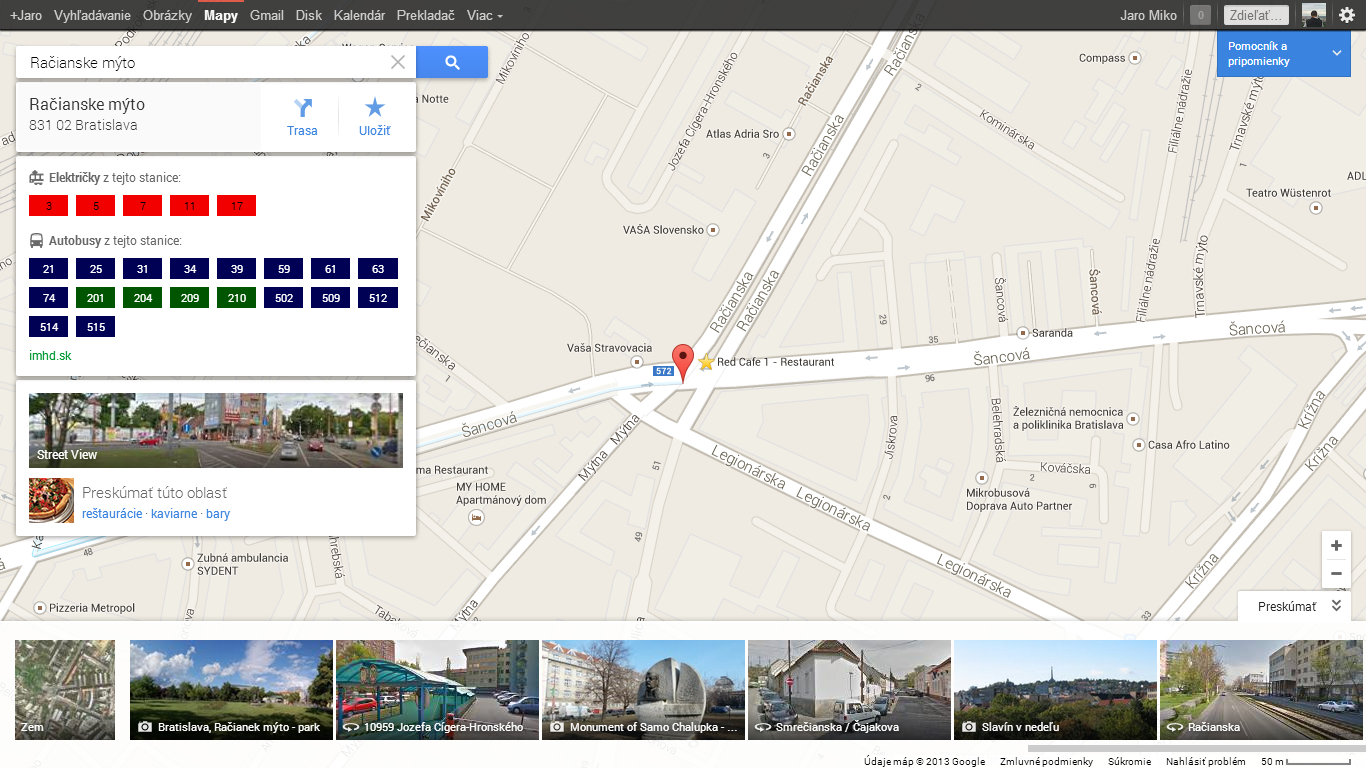The width and height of the screenshot is (1366, 768).
Task: Open the 10959 Jozefa Cígera-Hronského street view
Action: pos(437,690)
